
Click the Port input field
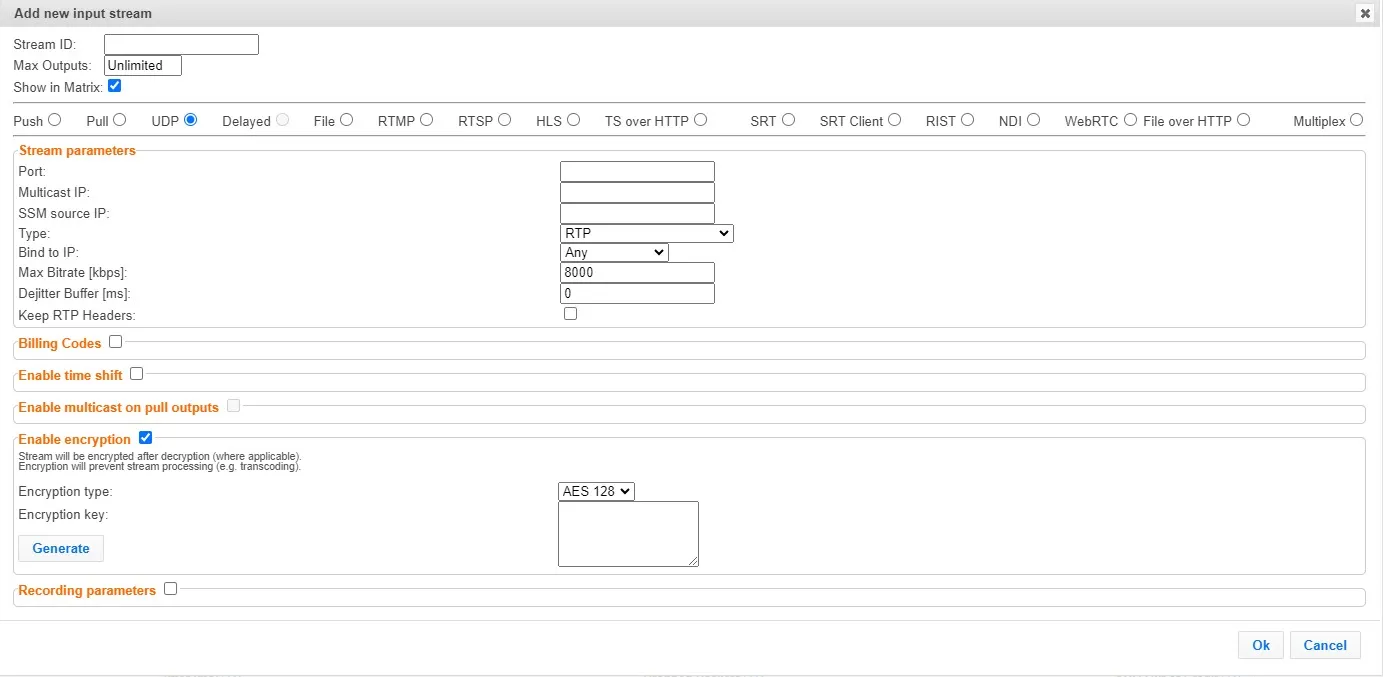[x=637, y=171]
